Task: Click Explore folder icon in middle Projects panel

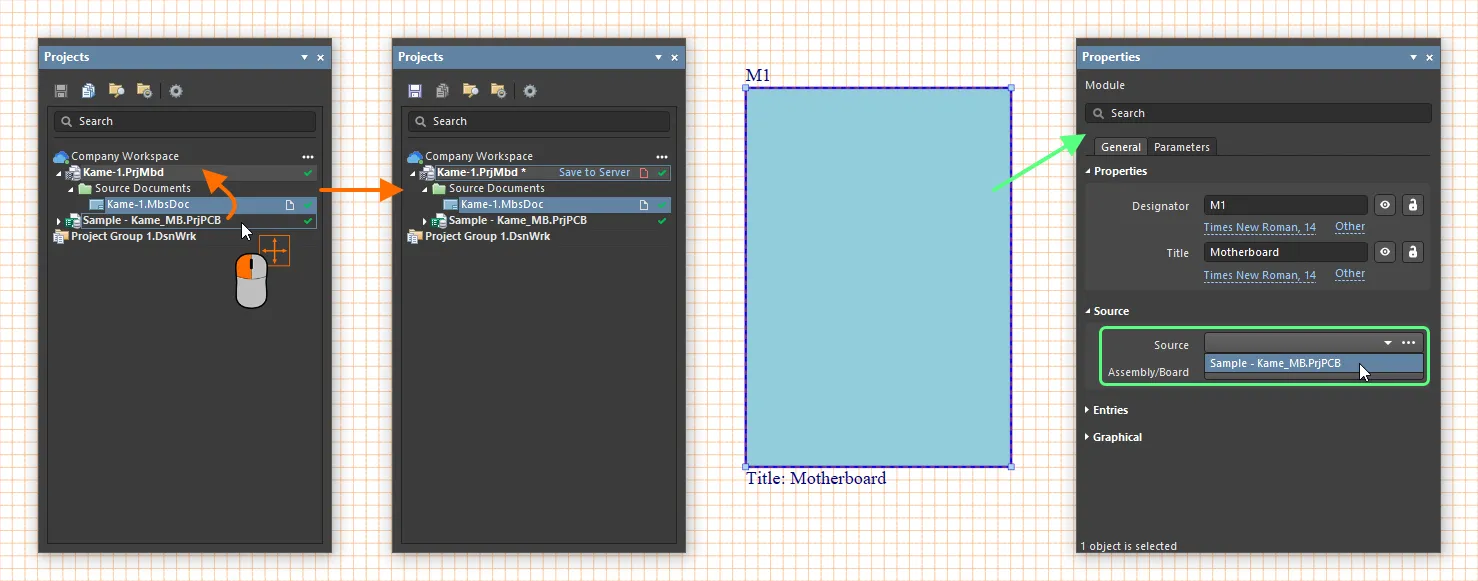Action: [498, 91]
